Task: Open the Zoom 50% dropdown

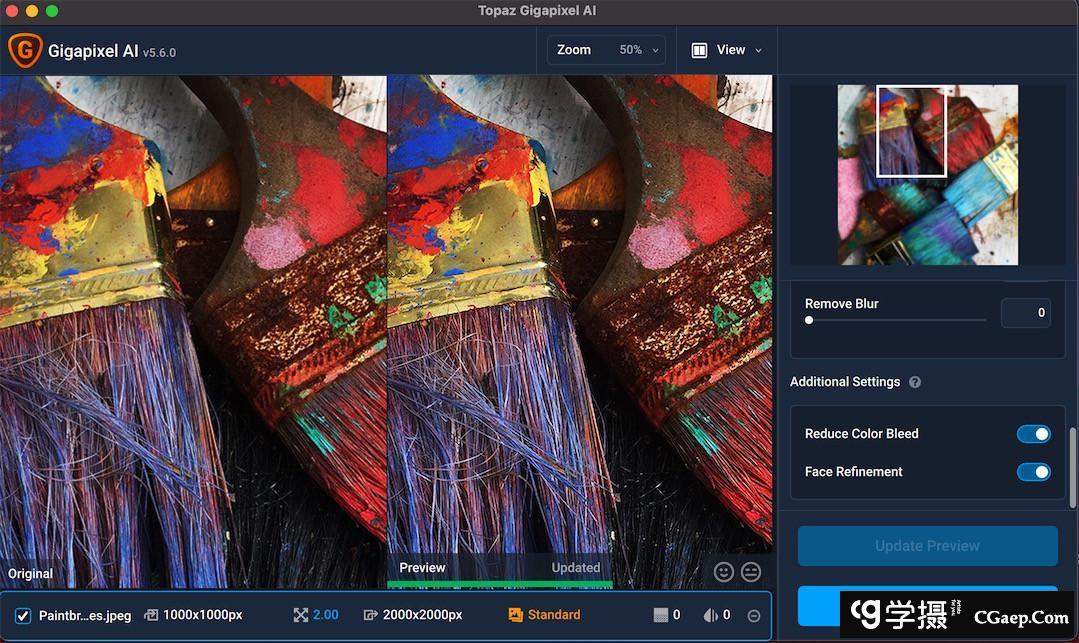Action: pos(606,50)
